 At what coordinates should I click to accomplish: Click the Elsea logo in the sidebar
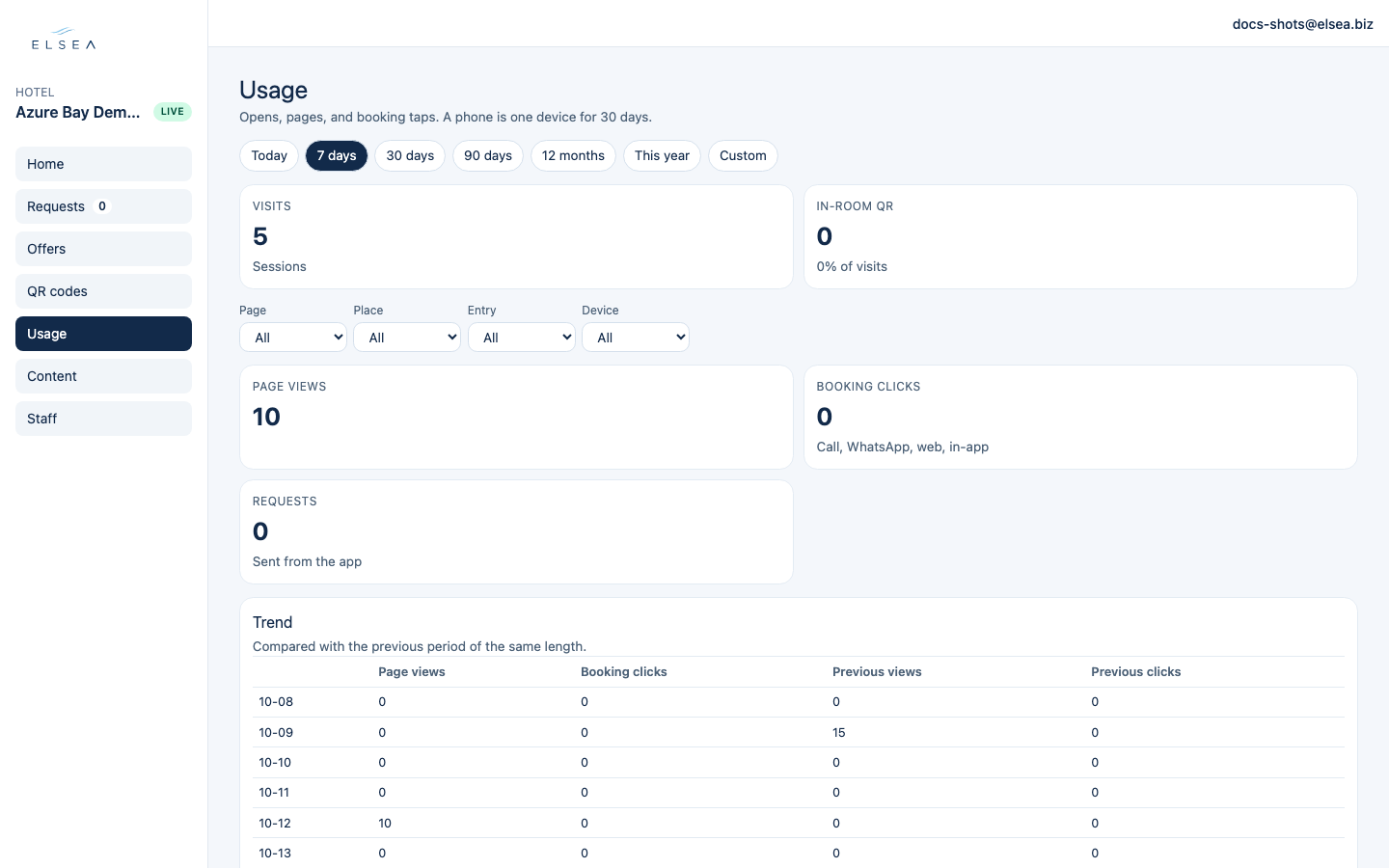pos(64,39)
